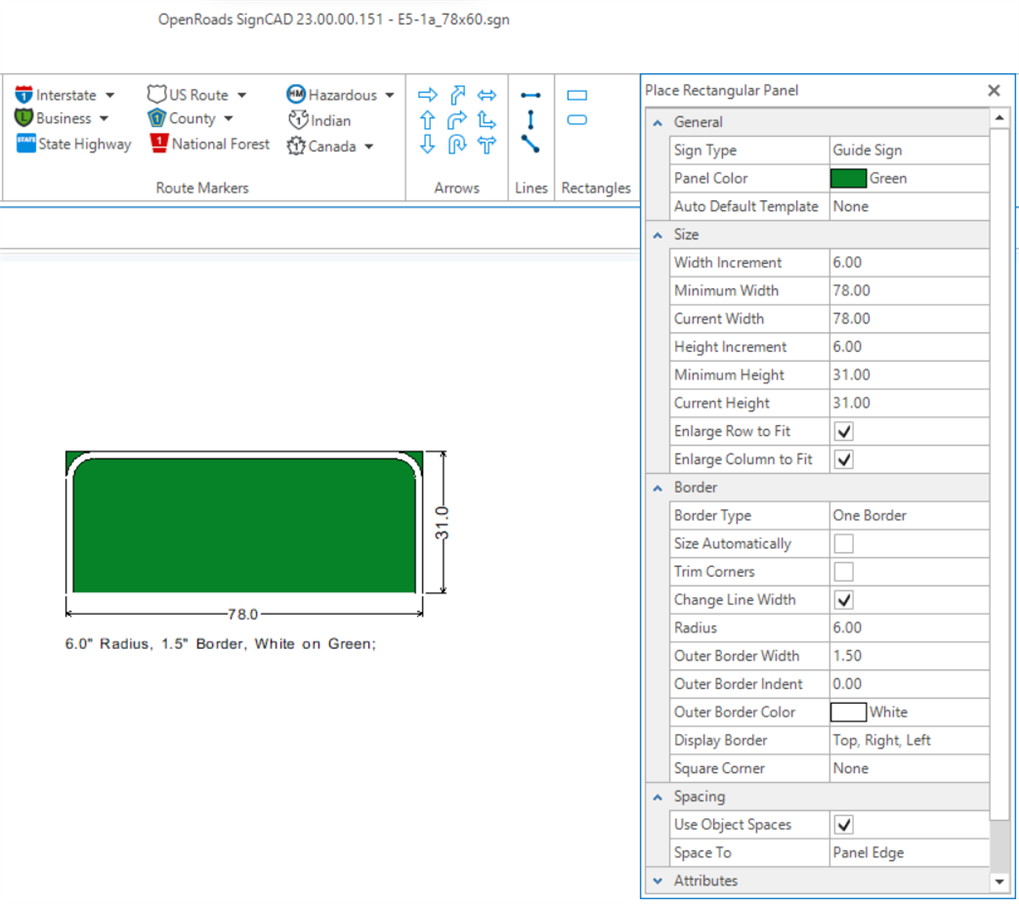Image resolution: width=1019 pixels, height=904 pixels.
Task: Click the Width Increment value field
Action: (x=909, y=263)
